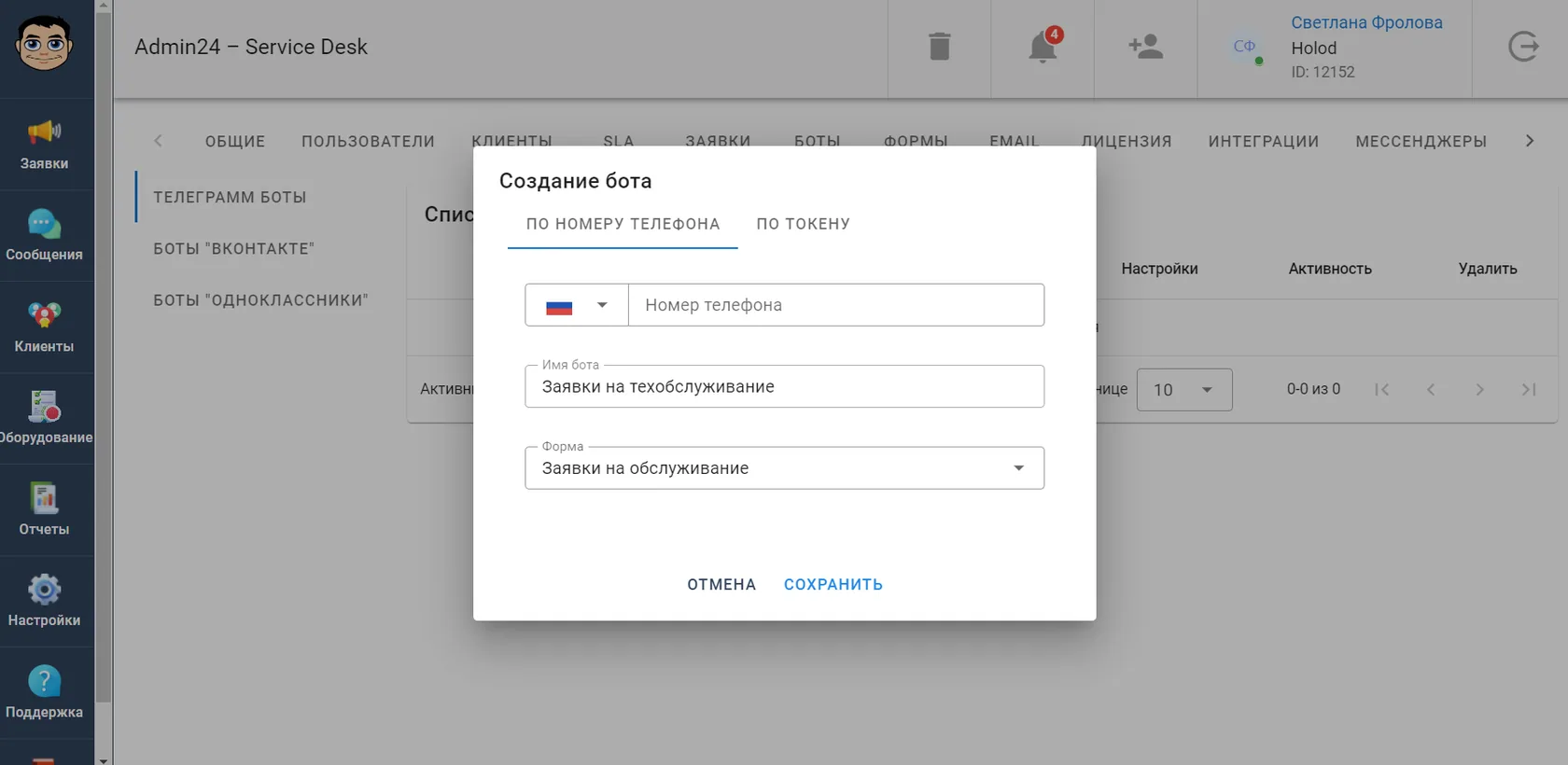Open Настройки gear in sidebar
Viewport: 1568px width, 765px height.
44,602
